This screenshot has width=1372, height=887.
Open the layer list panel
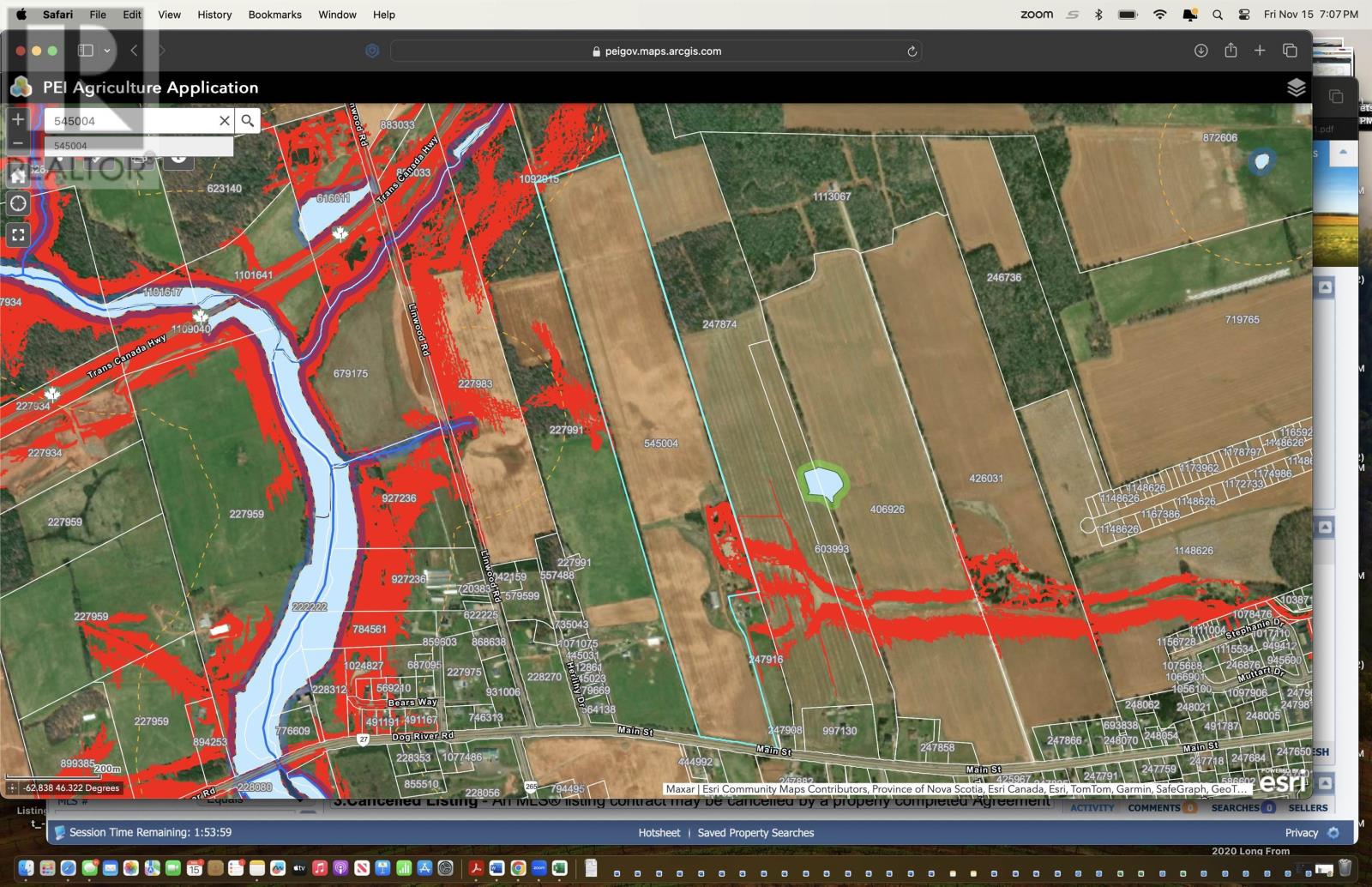click(1296, 87)
